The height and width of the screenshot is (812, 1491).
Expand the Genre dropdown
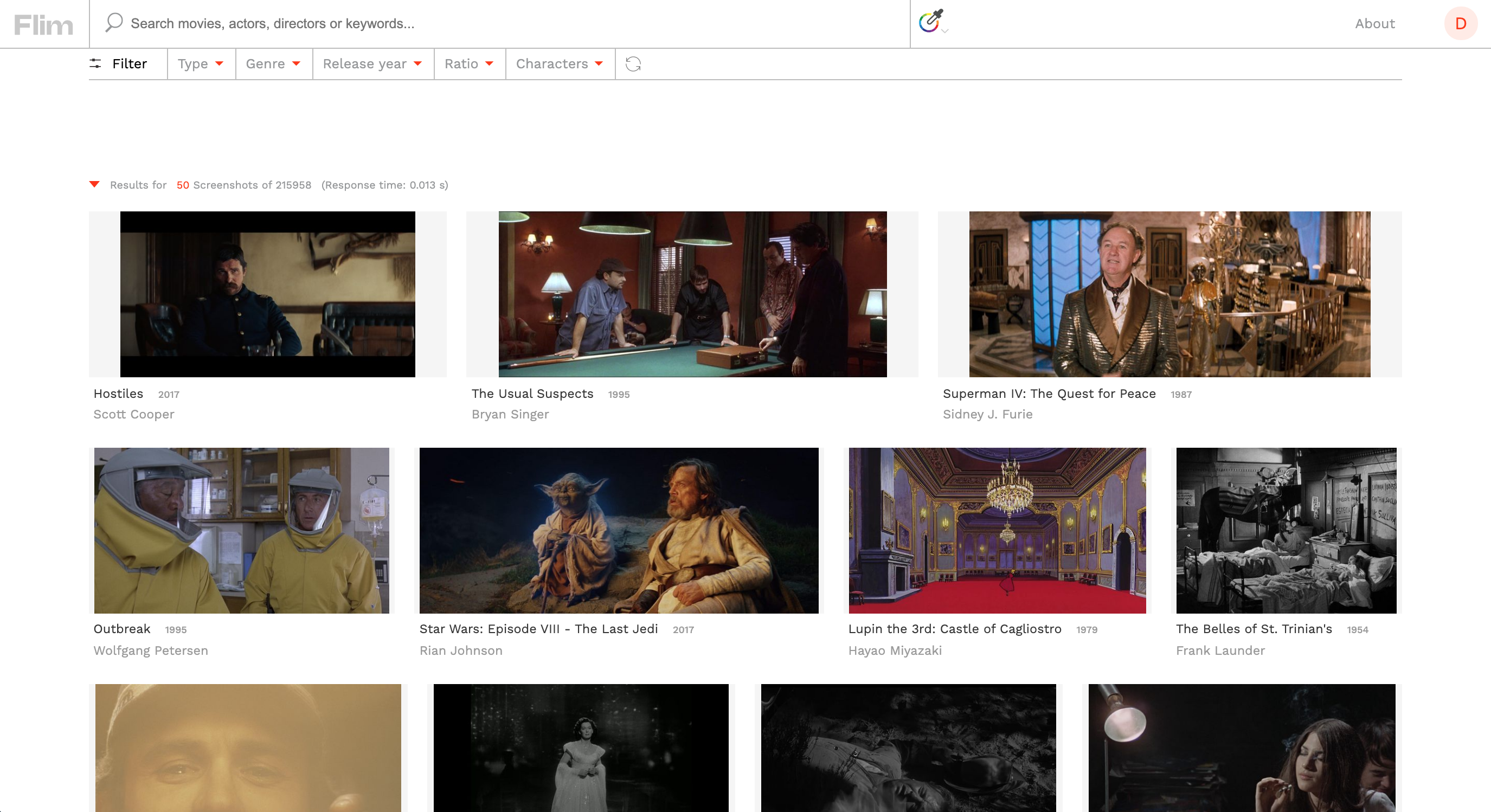[x=273, y=63]
